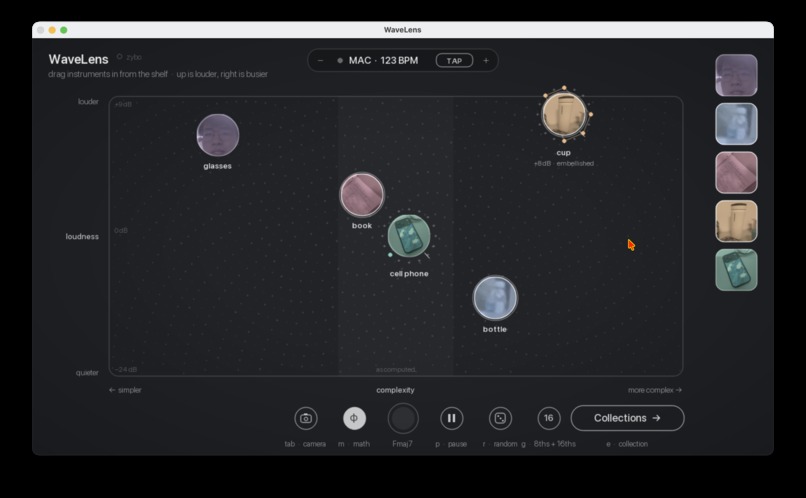The width and height of the screenshot is (806, 498).
Task: Click the 'bottle' label
Action: [495, 329]
